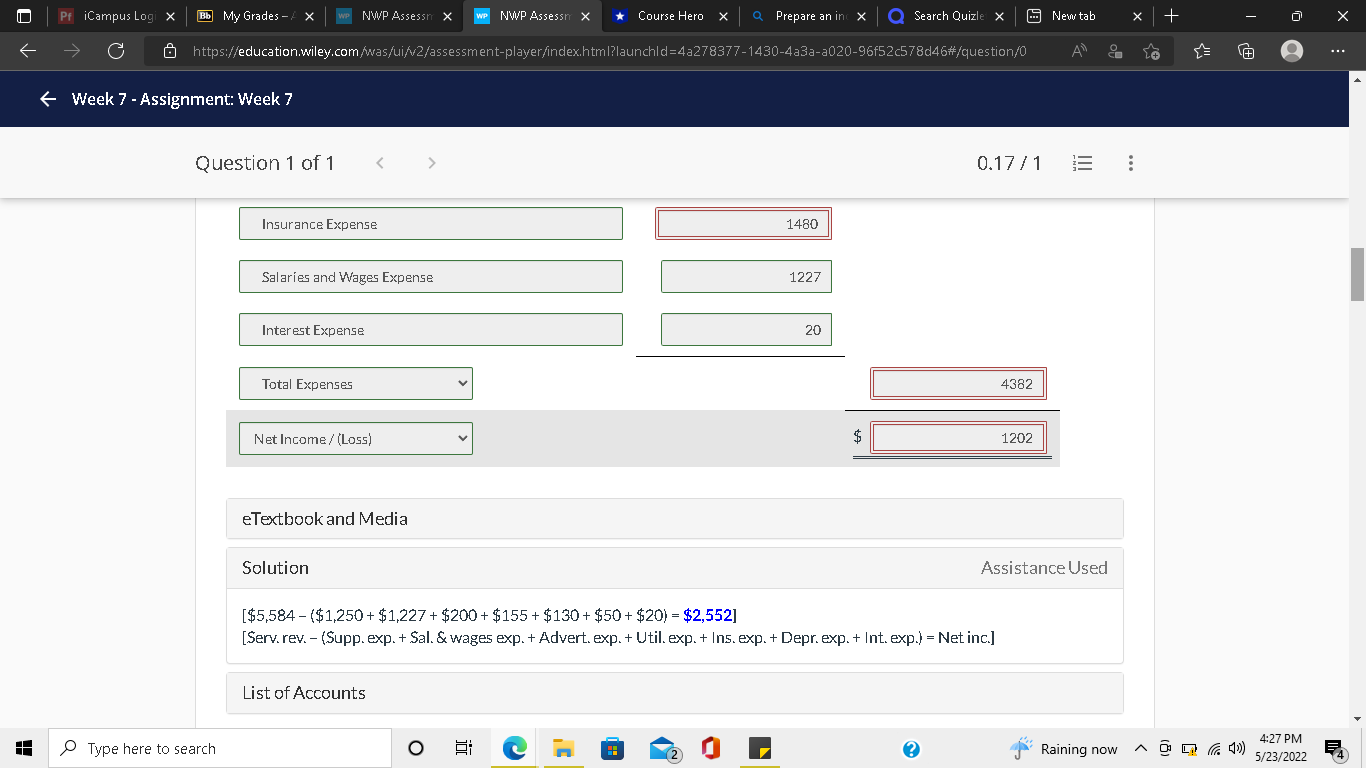
Task: Launch Microsoft Store from the taskbar
Action: tap(612, 748)
